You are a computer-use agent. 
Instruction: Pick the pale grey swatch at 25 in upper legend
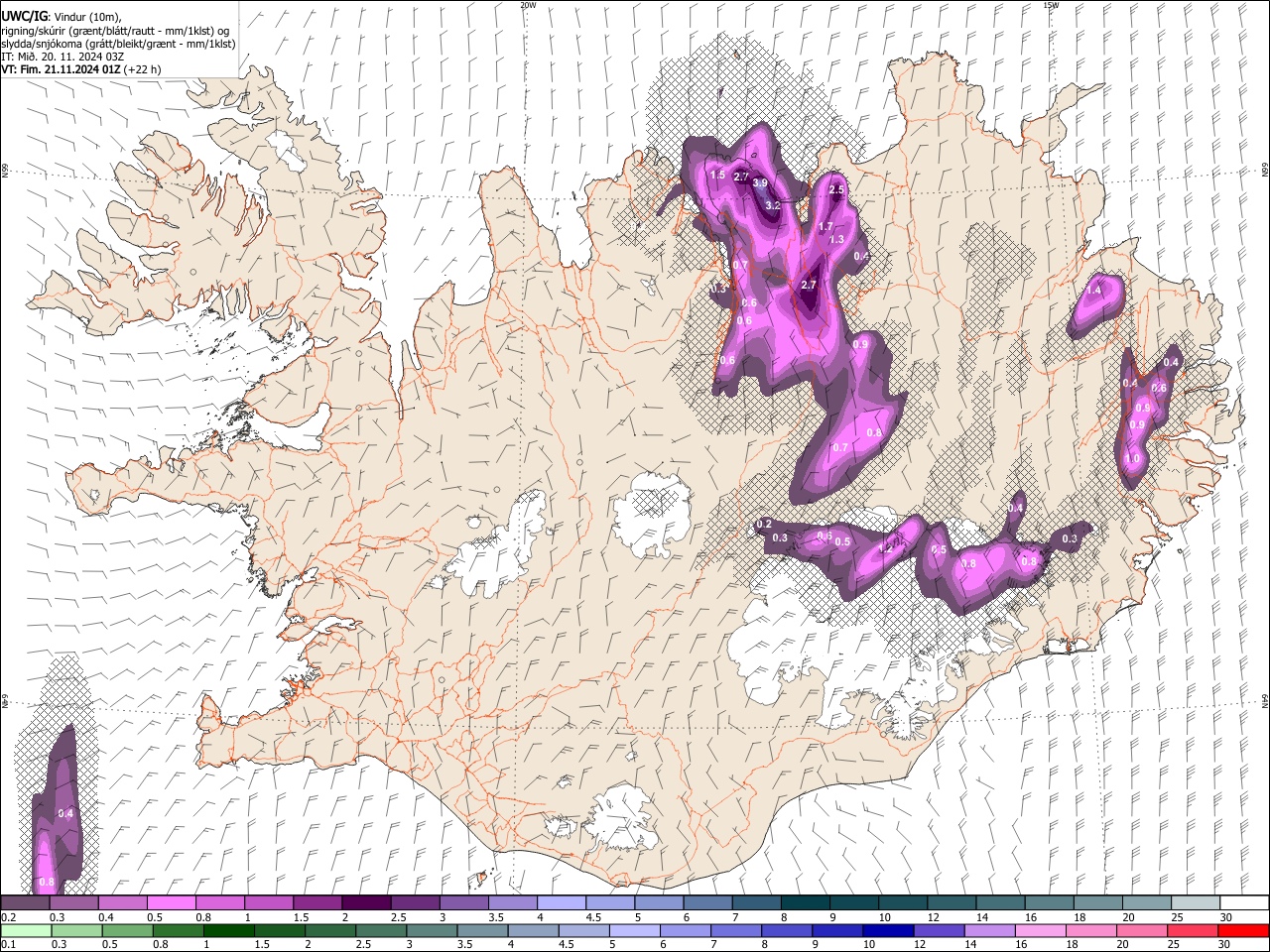1197,902
